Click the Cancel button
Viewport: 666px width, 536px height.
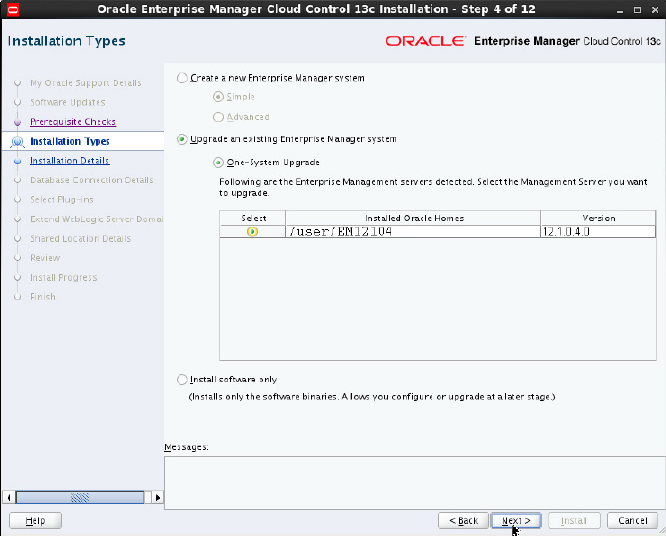pyautogui.click(x=632, y=520)
